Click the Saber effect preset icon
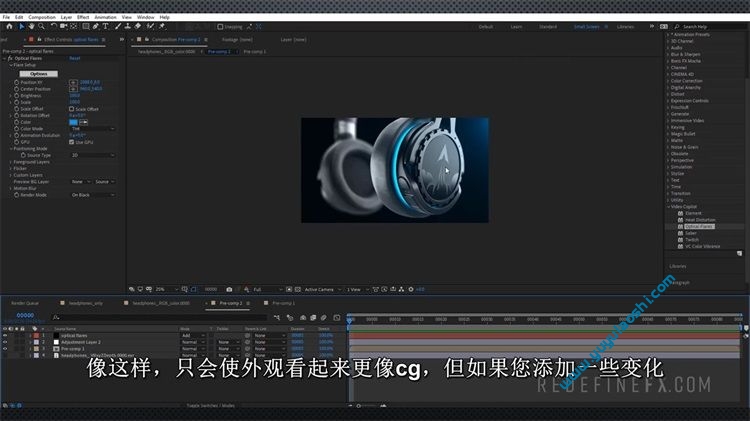Screen dimensions: 750x421 pos(680,233)
